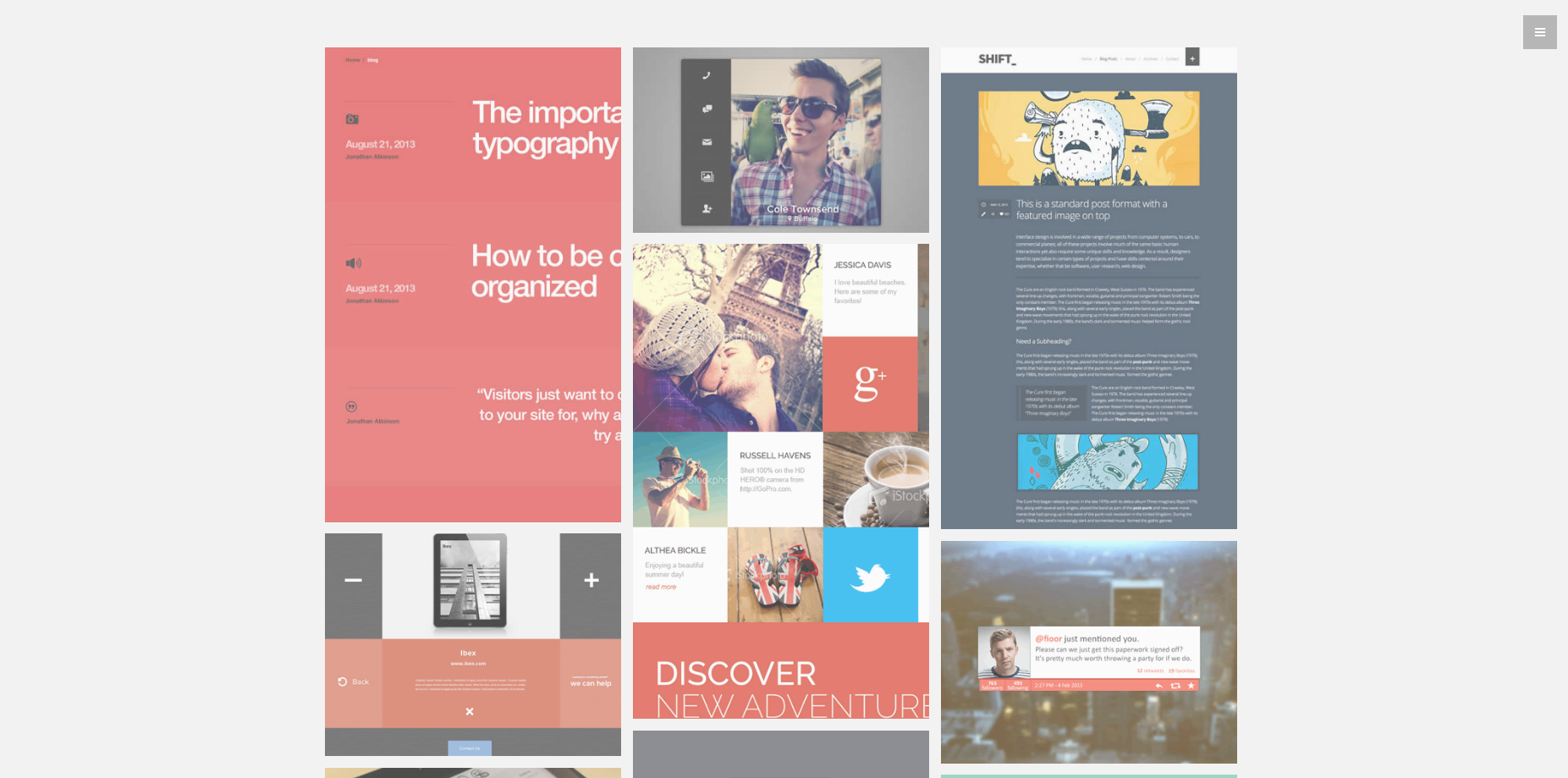Viewport: 1568px width, 778px height.
Task: Click the Google Plus tile
Action: [870, 383]
